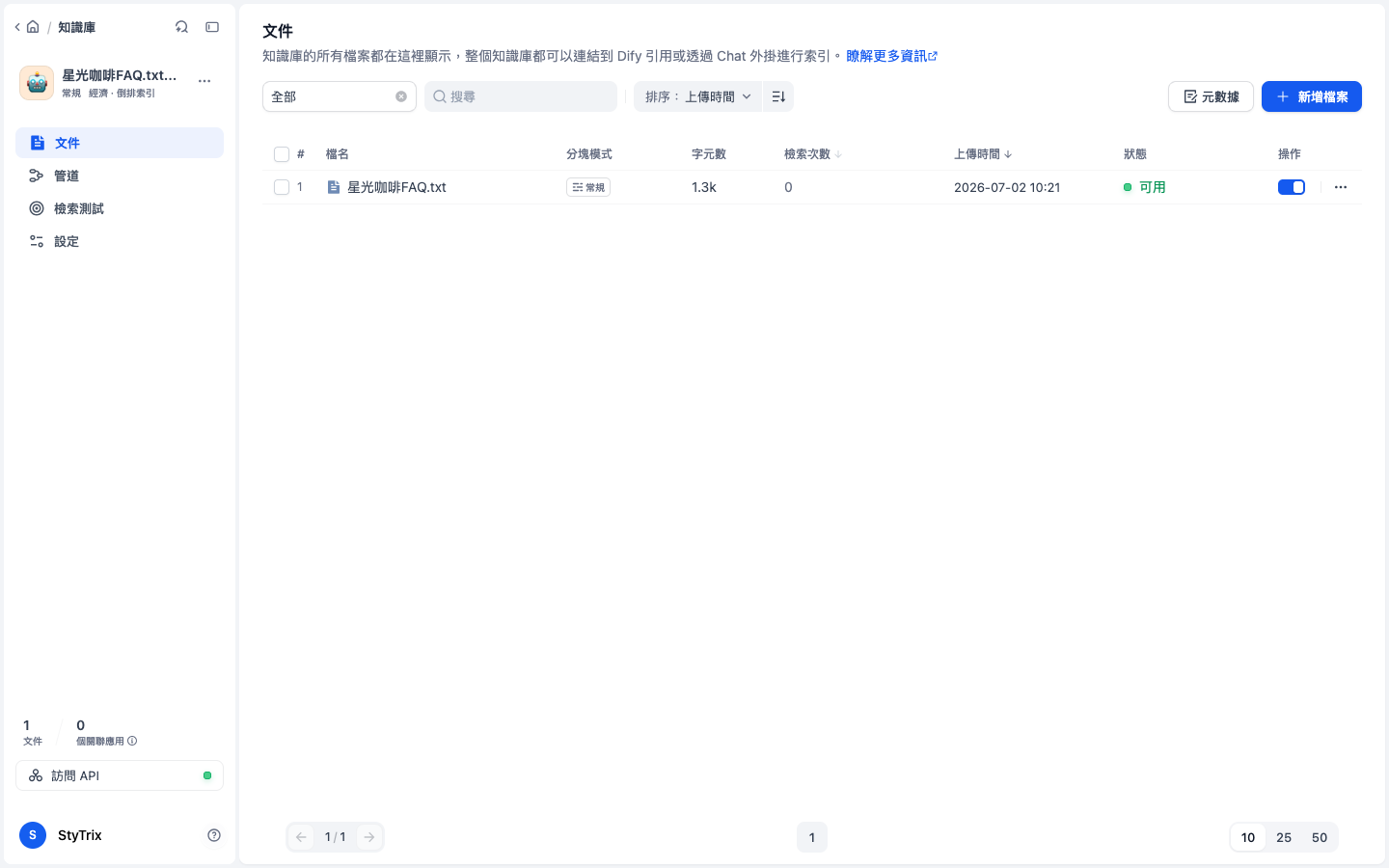Clear the 全部 filter with X icon

coord(401,96)
